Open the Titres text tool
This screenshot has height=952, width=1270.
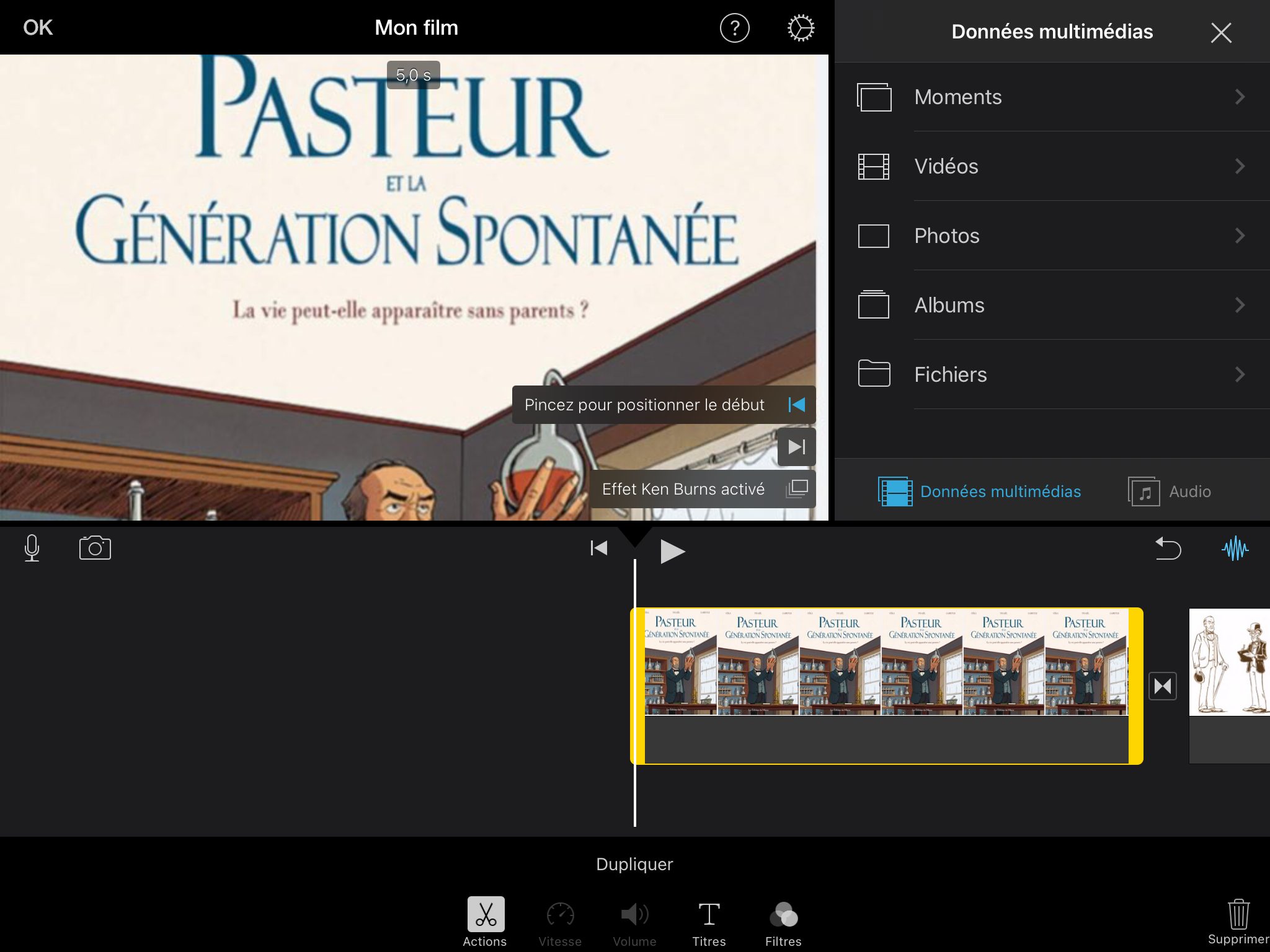[709, 923]
